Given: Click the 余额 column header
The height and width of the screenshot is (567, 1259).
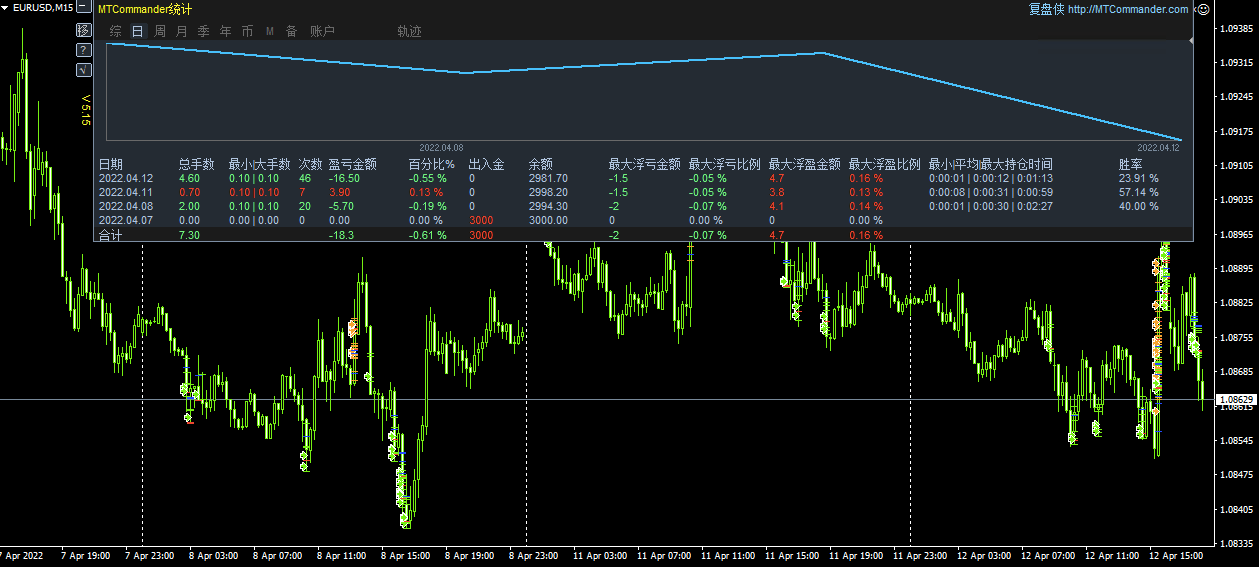Looking at the screenshot, I should pos(541,164).
